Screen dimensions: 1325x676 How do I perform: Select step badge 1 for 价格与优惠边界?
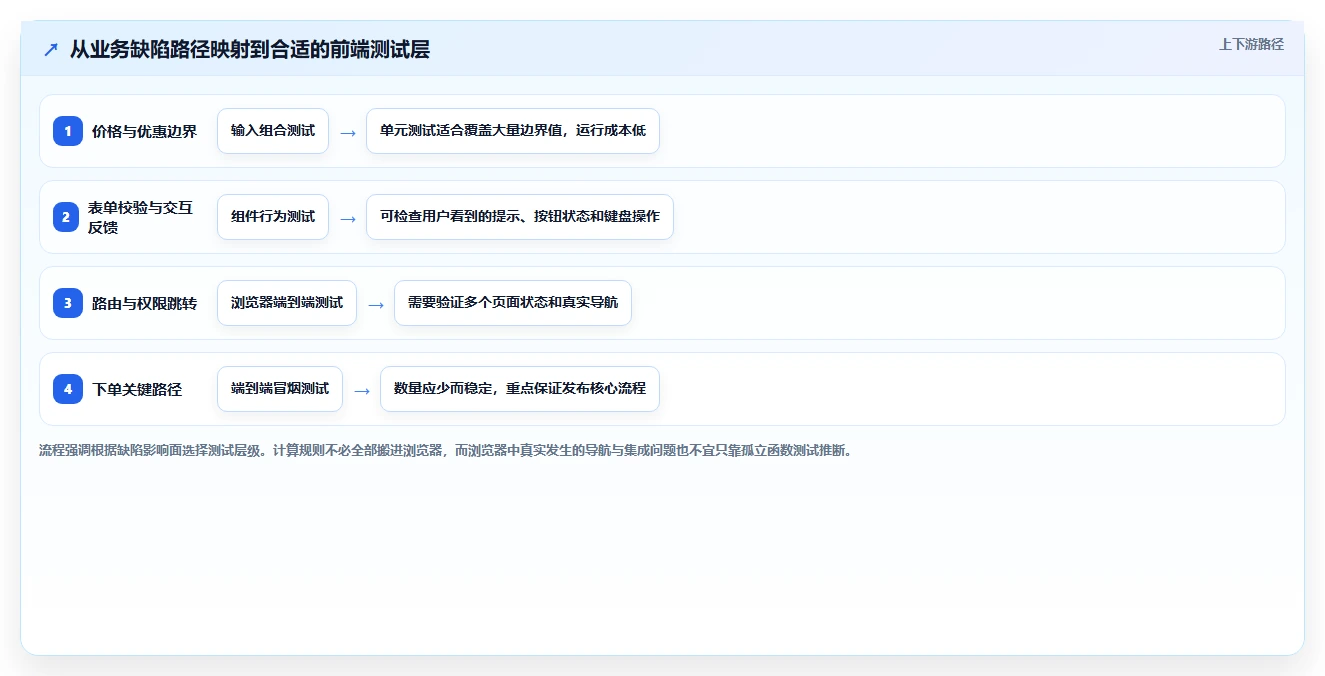(68, 131)
